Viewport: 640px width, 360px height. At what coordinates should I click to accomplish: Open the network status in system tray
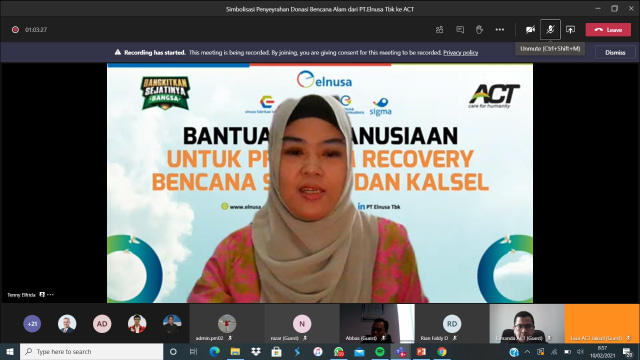pyautogui.click(x=554, y=351)
